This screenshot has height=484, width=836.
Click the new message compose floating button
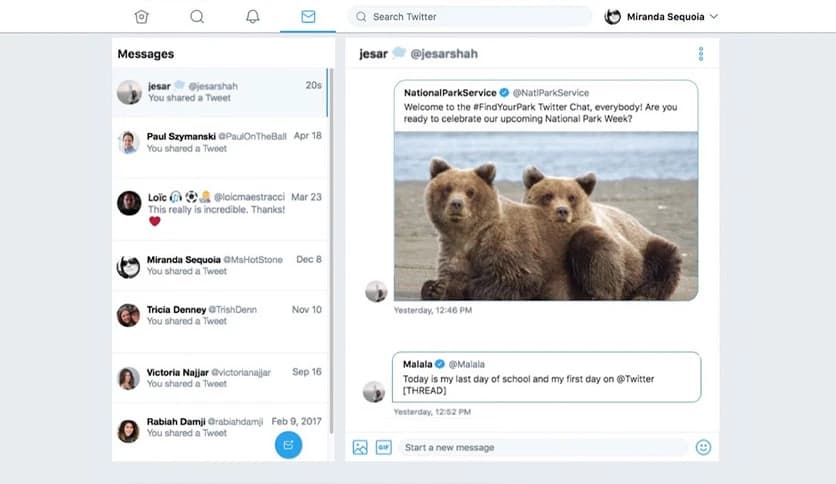pos(288,445)
